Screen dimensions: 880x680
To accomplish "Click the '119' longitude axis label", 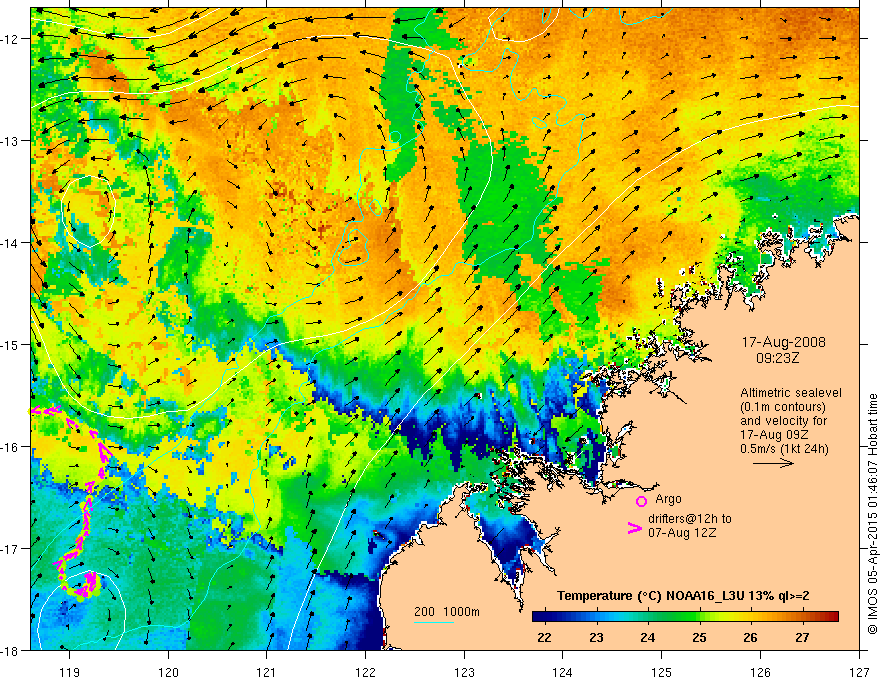I will coord(70,672).
